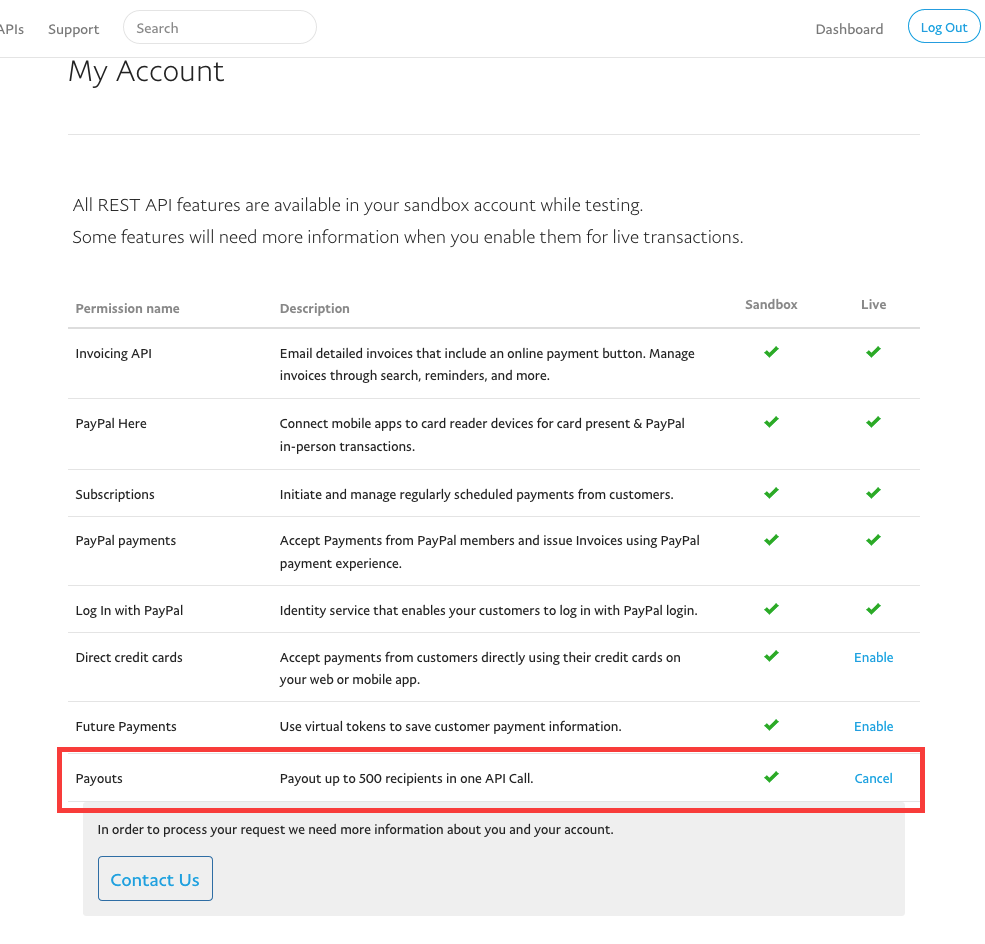This screenshot has height=944, width=985.
Task: Click the Live checkmark for Subscriptions
Action: [873, 493]
